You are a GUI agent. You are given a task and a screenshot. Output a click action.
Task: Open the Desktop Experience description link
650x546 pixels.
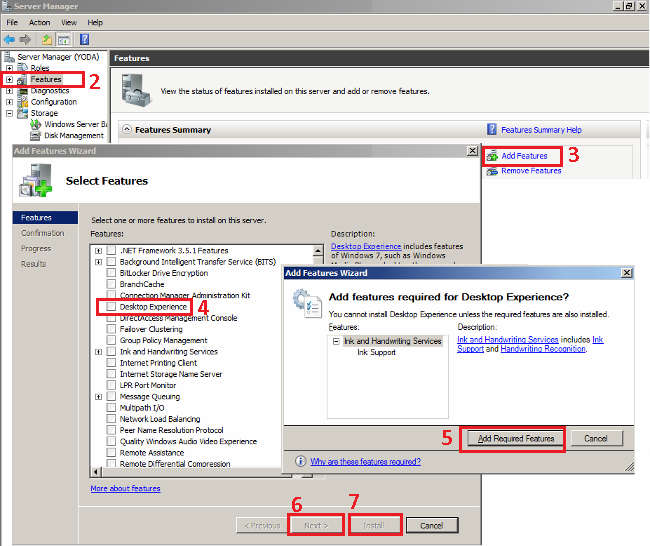coord(366,246)
